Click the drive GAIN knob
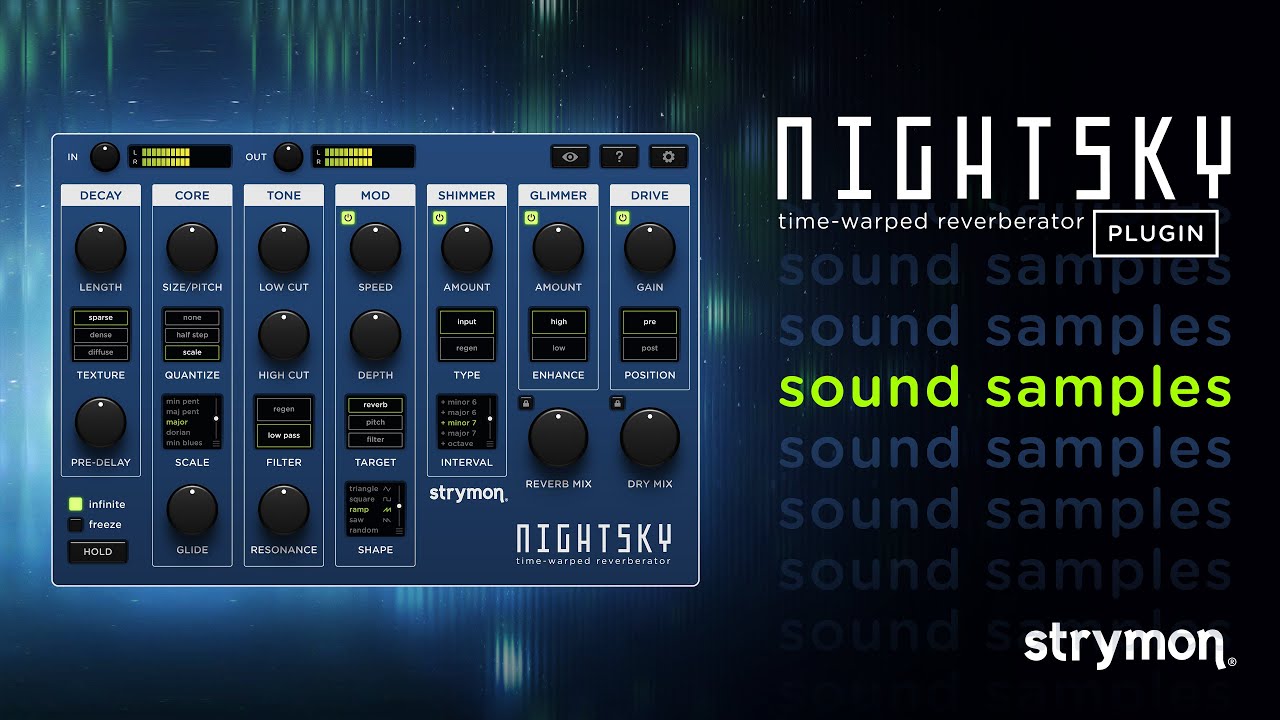The width and height of the screenshot is (1280, 720). coord(650,248)
